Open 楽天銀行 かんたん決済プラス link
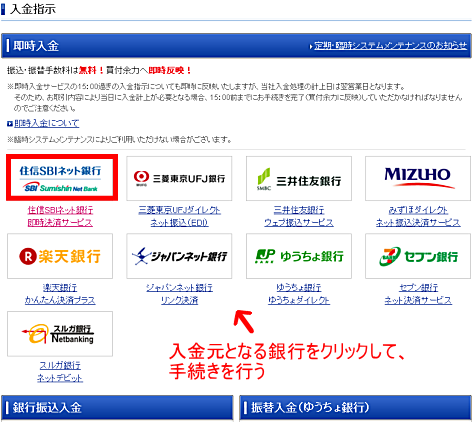The height and width of the screenshot is (422, 474). pos(60,294)
